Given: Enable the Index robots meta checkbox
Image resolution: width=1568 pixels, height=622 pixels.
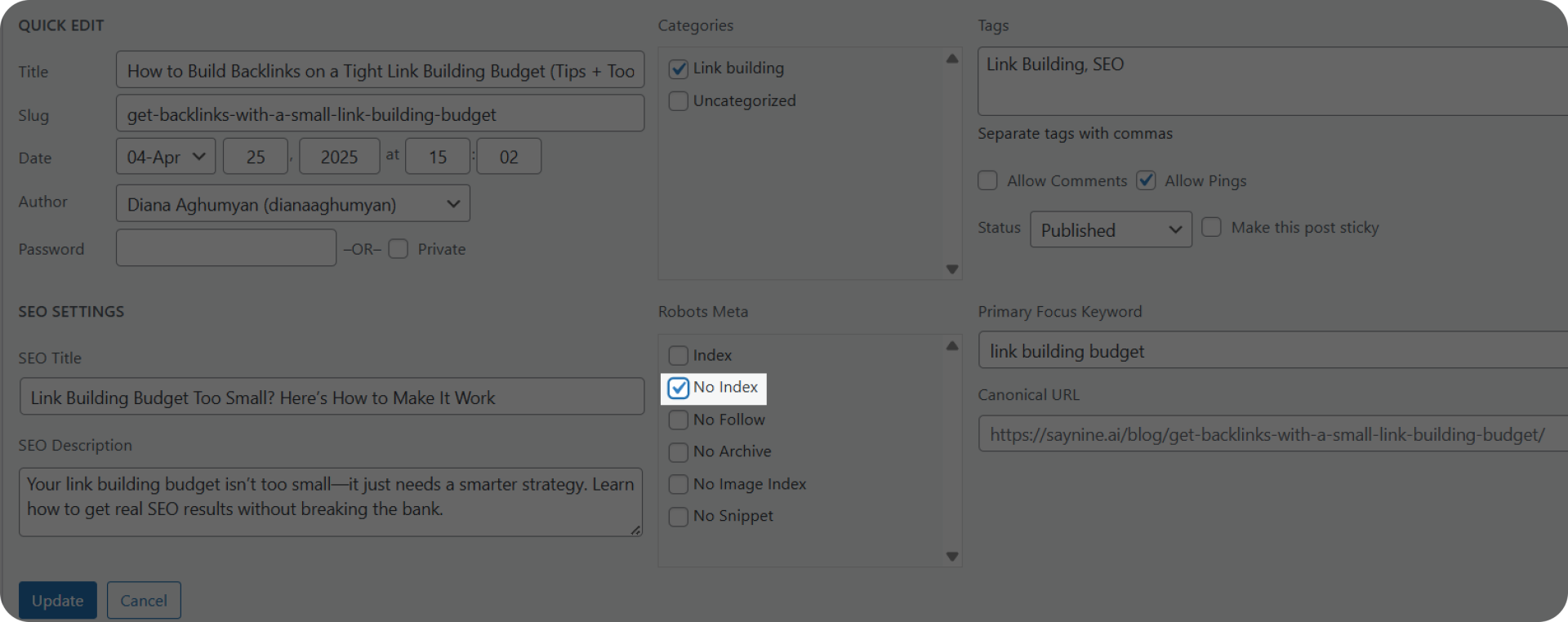Looking at the screenshot, I should 679,356.
